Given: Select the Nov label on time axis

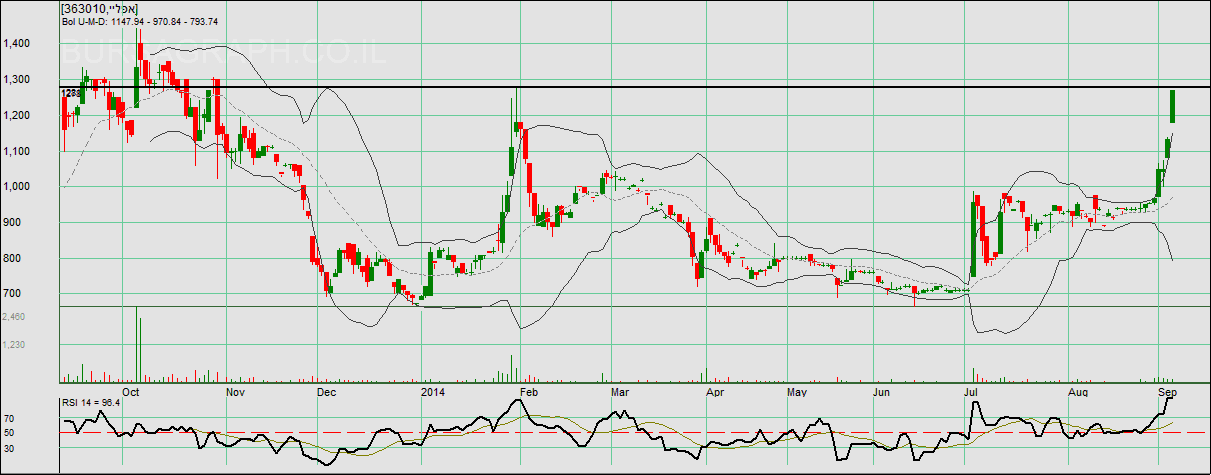Looking at the screenshot, I should pos(236,392).
